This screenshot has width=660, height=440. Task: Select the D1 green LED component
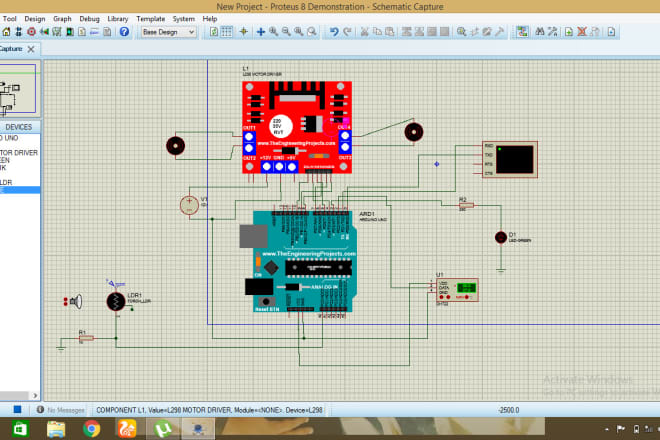[500, 237]
